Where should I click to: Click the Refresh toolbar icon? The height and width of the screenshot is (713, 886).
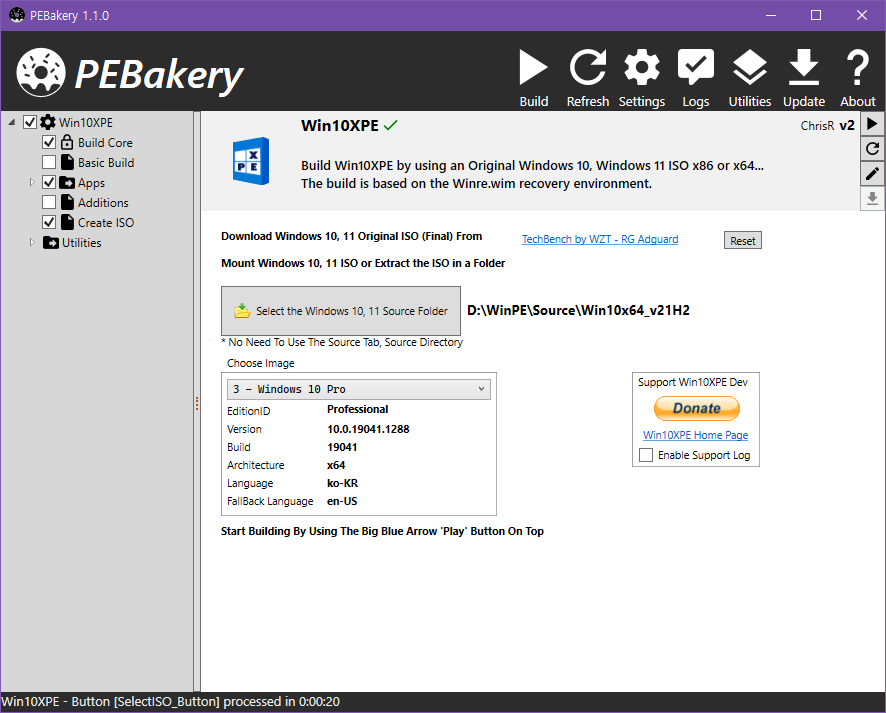point(588,68)
